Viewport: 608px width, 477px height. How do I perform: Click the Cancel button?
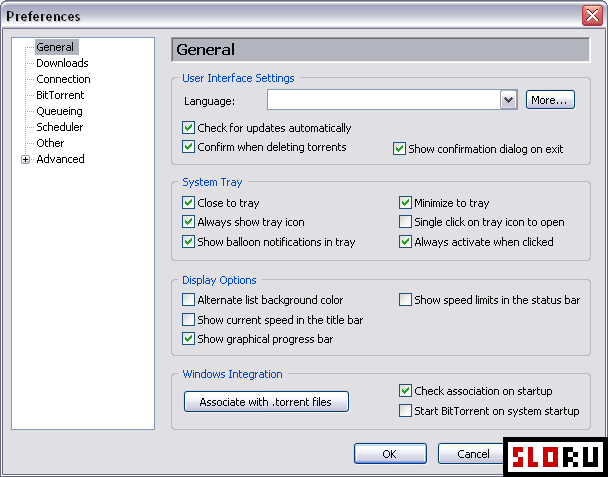pyautogui.click(x=471, y=454)
